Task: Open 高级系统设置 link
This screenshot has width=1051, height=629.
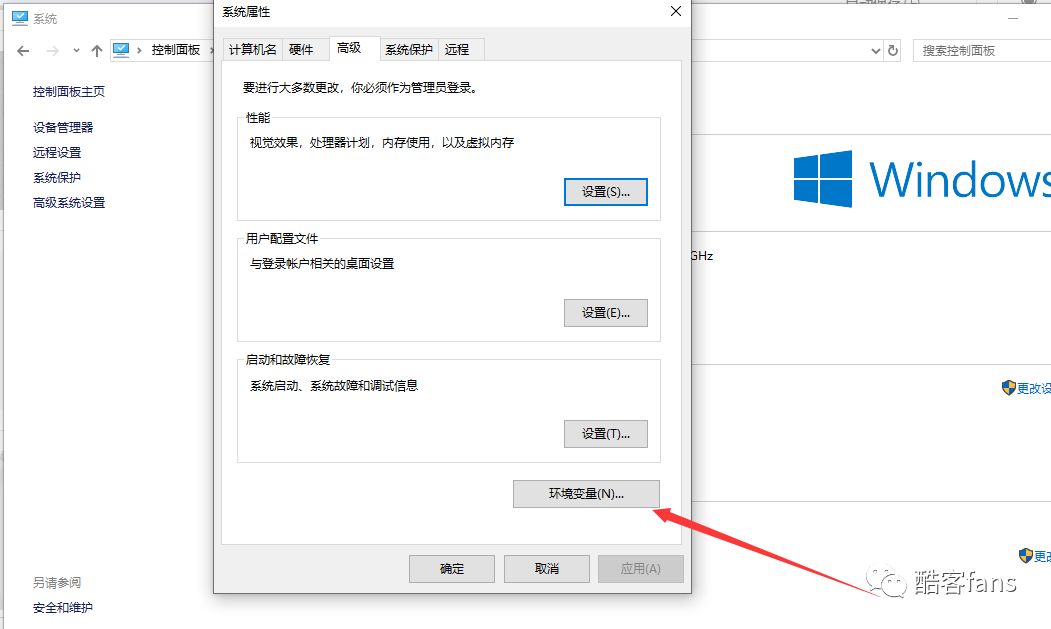Action: 69,203
